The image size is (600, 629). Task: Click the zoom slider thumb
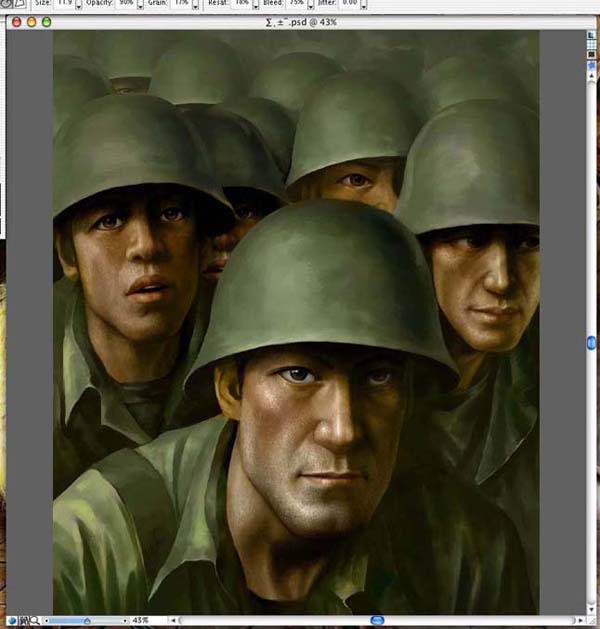tap(87, 621)
